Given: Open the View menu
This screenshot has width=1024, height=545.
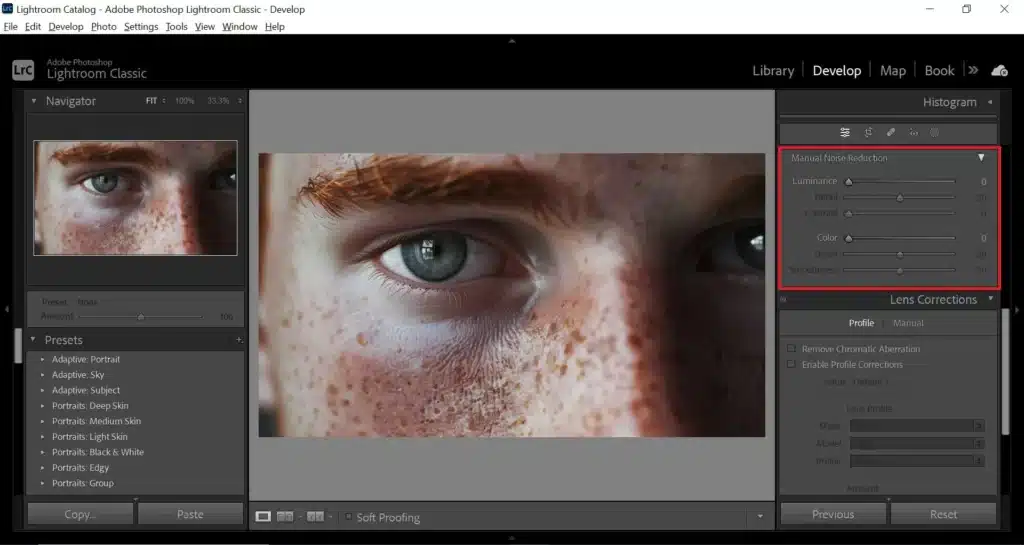Looking at the screenshot, I should (x=204, y=27).
